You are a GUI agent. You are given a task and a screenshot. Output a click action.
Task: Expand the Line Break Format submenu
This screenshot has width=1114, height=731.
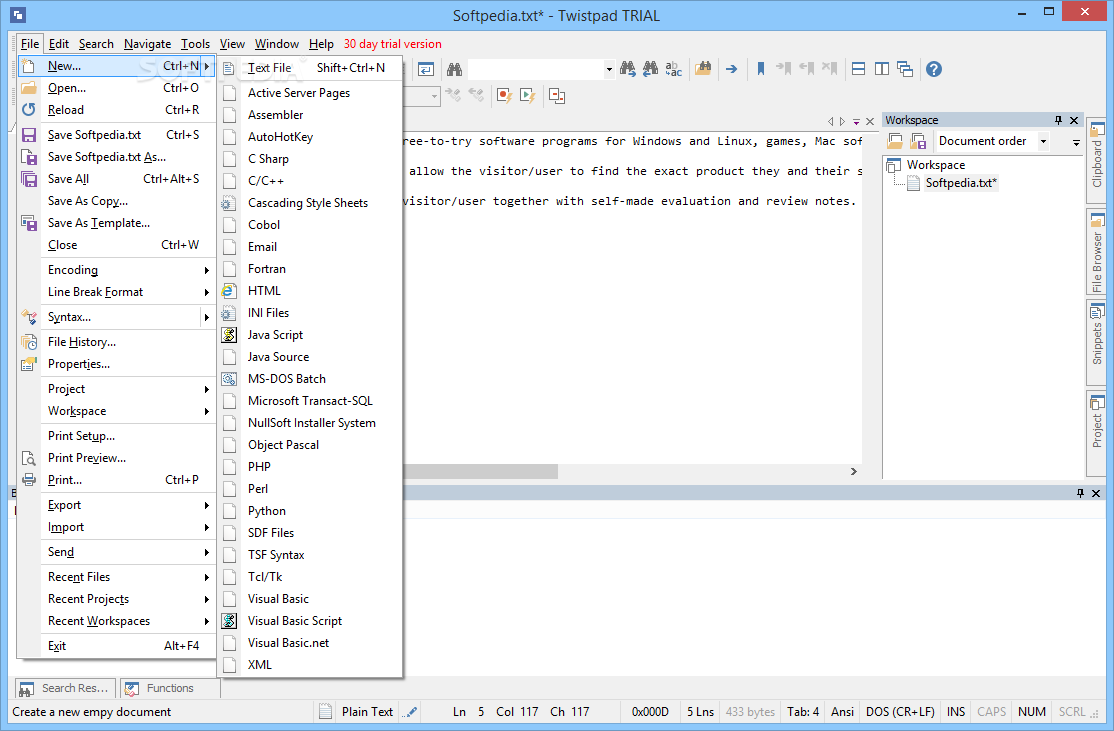128,292
